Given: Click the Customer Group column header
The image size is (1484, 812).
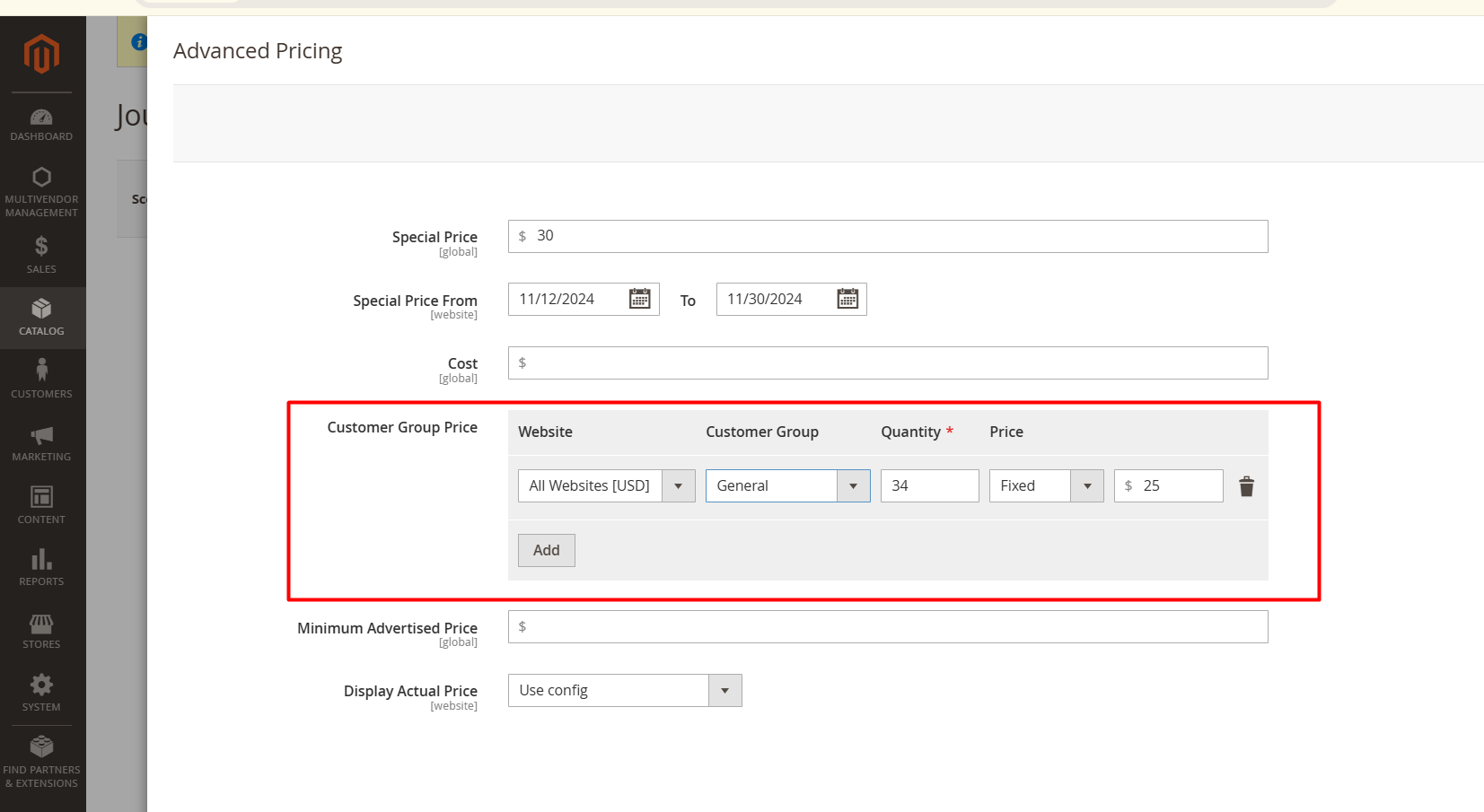Looking at the screenshot, I should click(762, 432).
